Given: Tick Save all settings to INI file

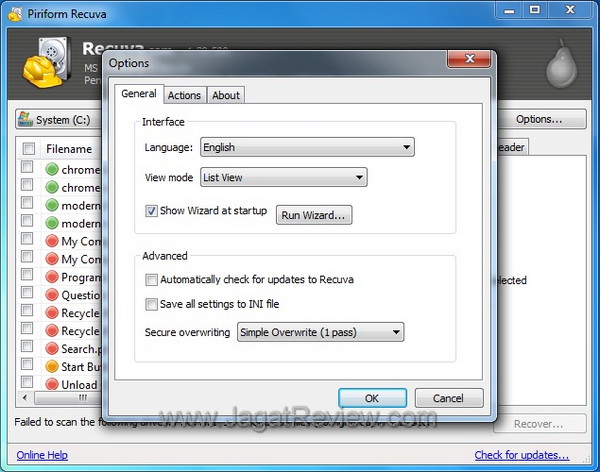Looking at the screenshot, I should pyautogui.click(x=152, y=304).
